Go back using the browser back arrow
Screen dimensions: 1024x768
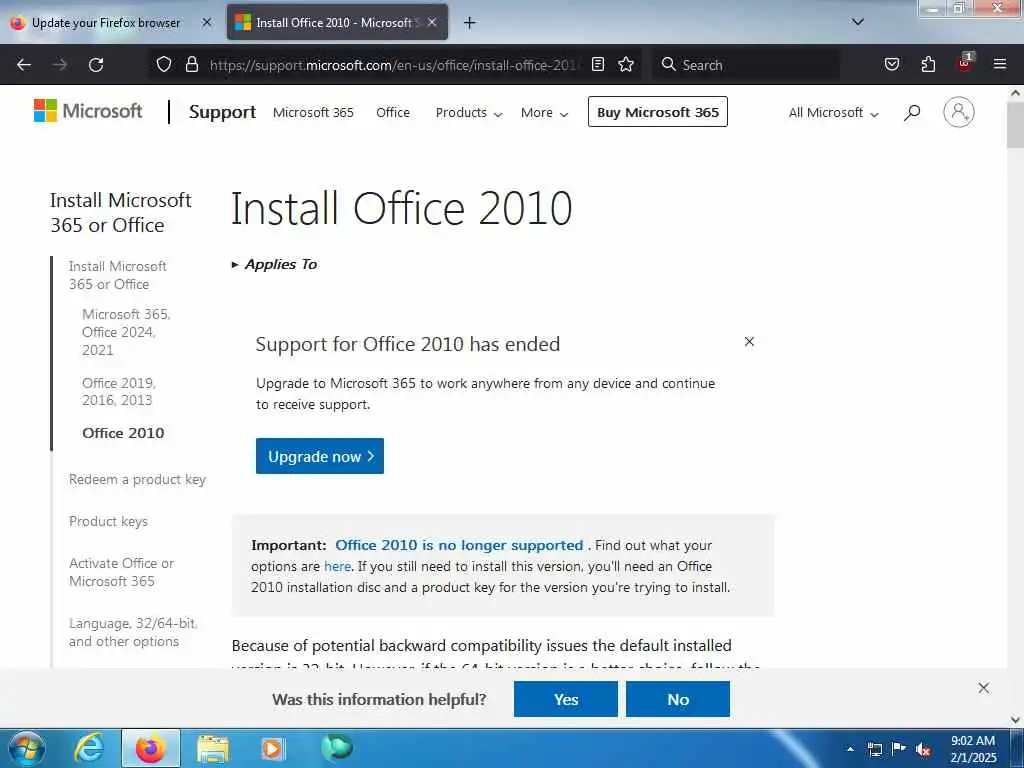click(24, 65)
